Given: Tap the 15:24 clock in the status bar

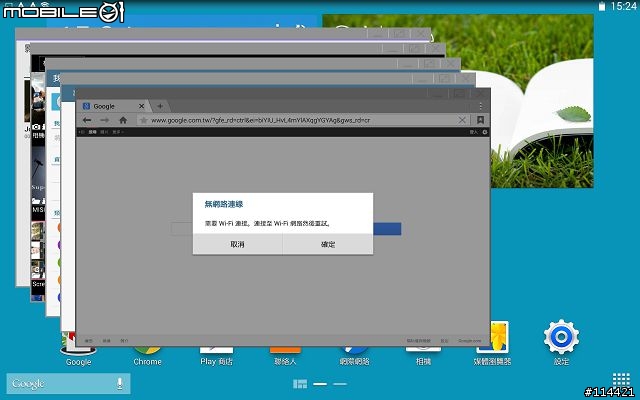Looking at the screenshot, I should tap(623, 6).
